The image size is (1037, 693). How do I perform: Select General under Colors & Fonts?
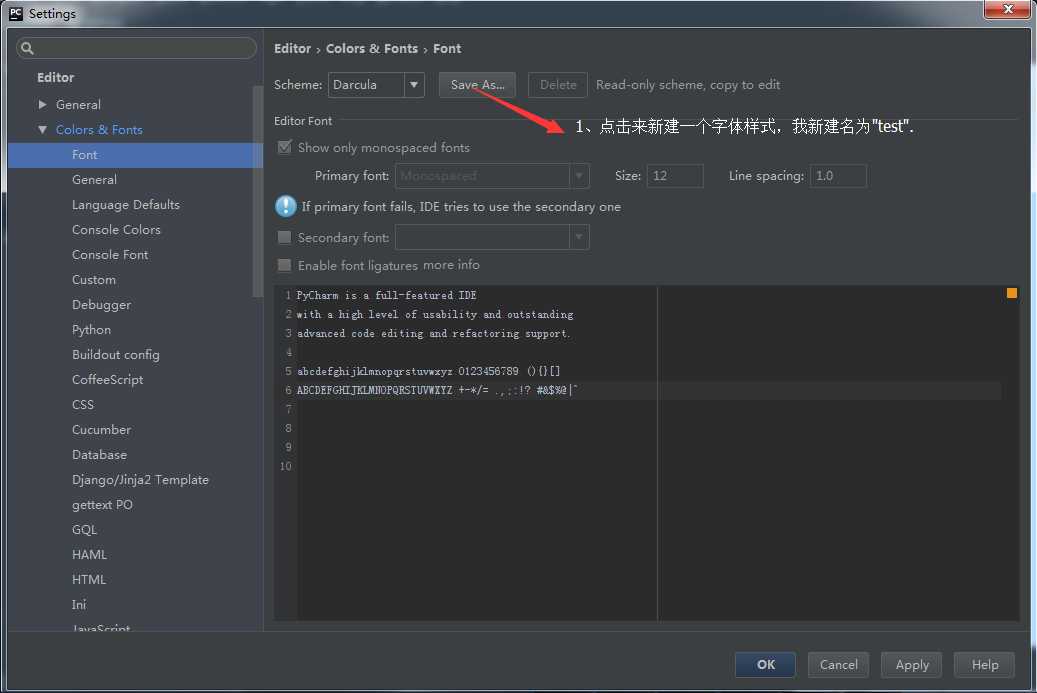pyautogui.click(x=95, y=179)
